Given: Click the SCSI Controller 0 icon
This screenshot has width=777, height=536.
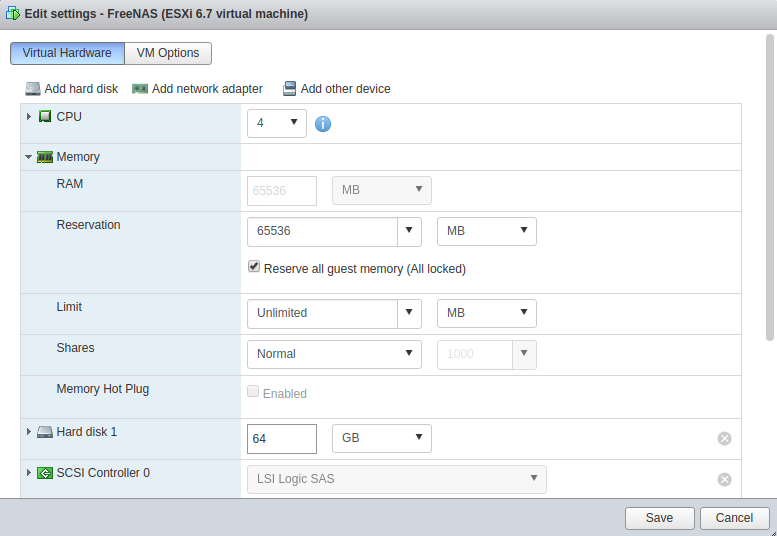Looking at the screenshot, I should (x=45, y=473).
